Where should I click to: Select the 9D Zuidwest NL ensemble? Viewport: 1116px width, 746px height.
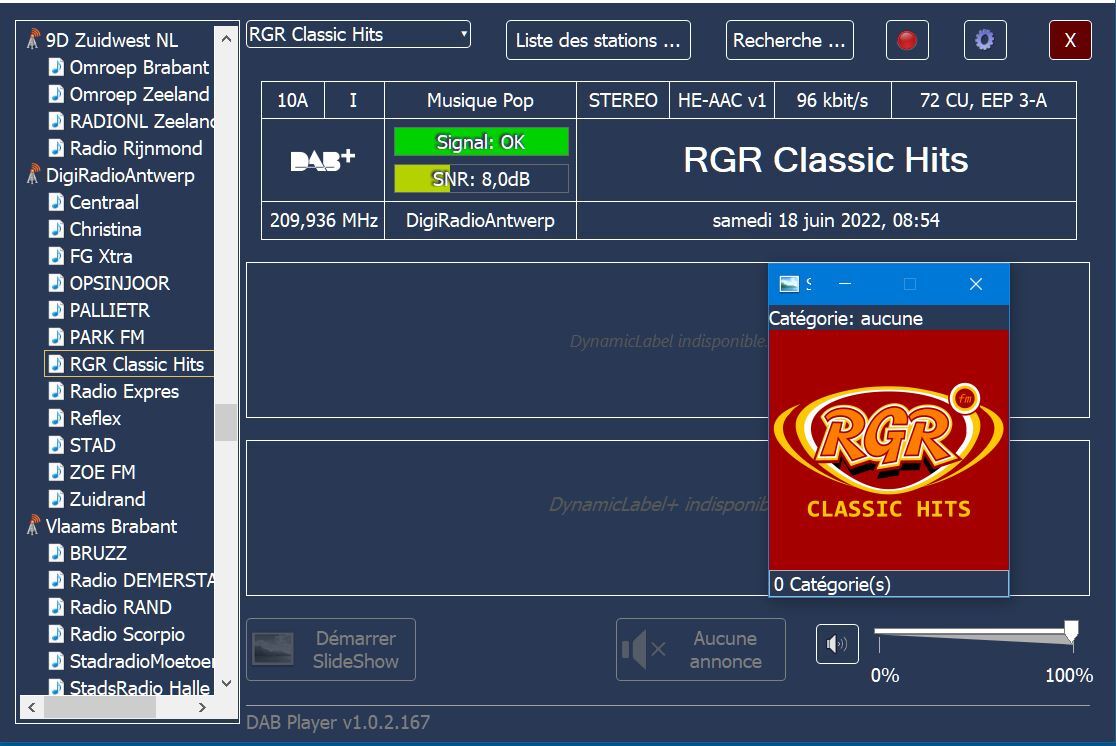click(111, 40)
